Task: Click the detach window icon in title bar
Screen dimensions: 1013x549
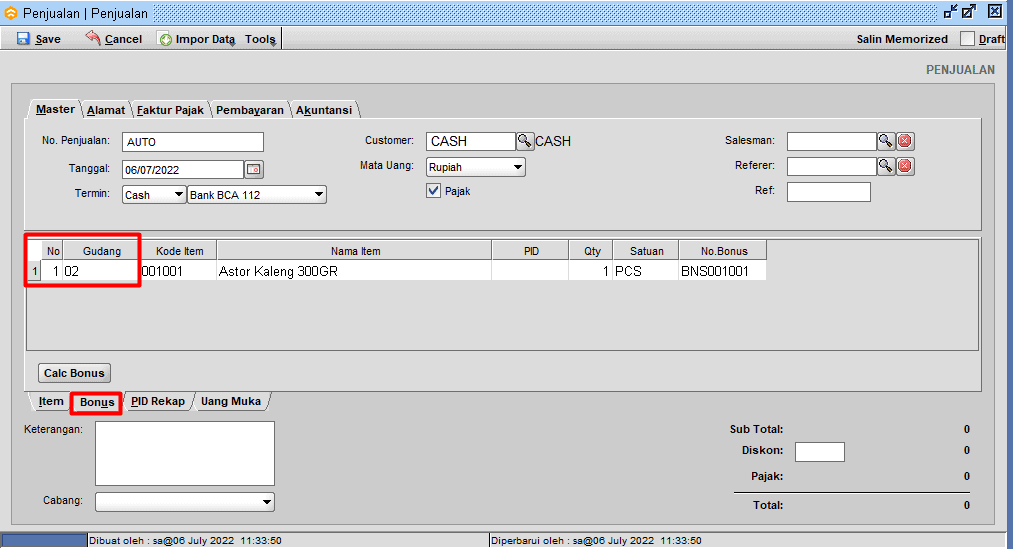Action: tap(950, 12)
